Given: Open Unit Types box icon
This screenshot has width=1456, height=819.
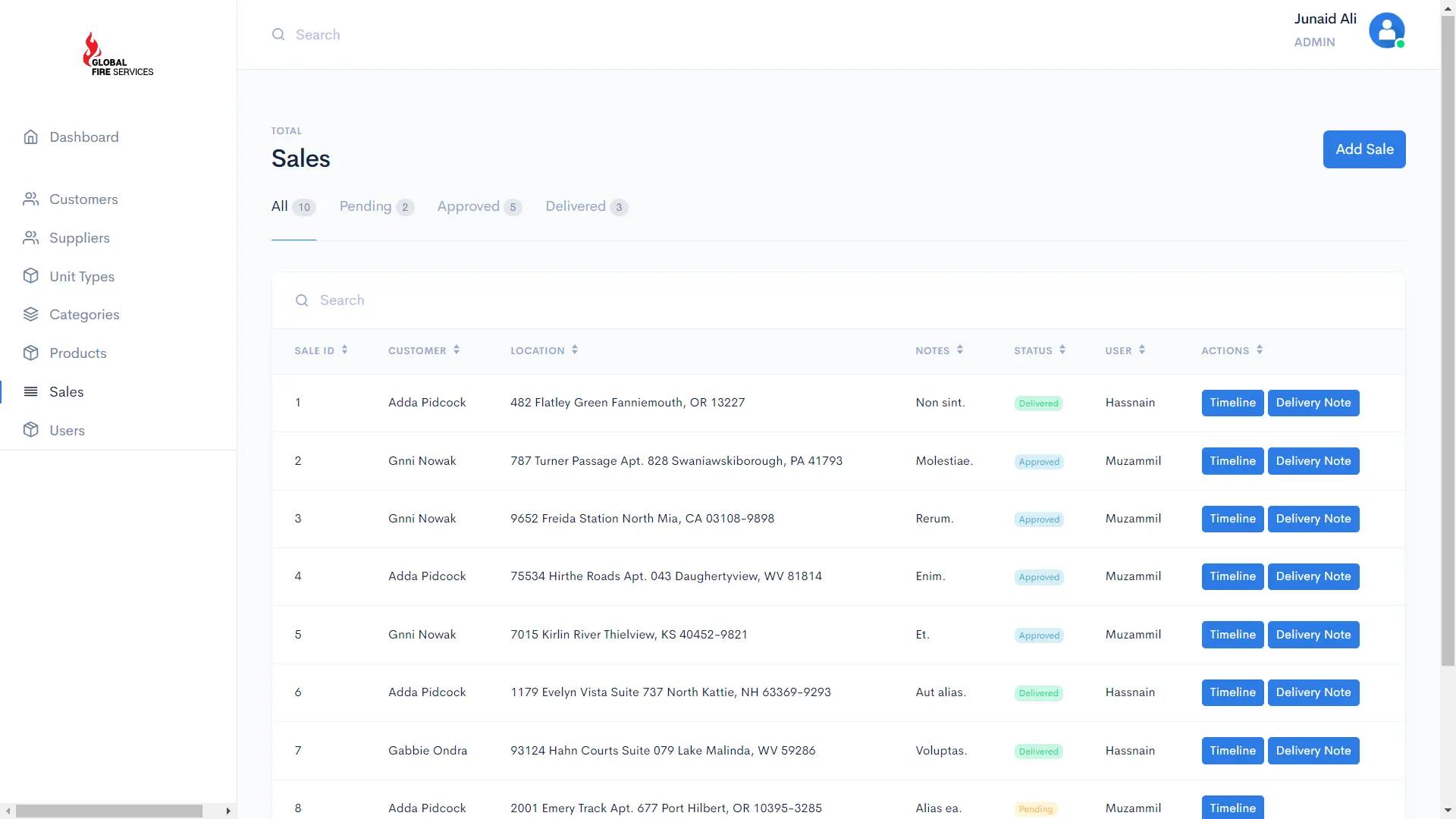Looking at the screenshot, I should tap(30, 276).
